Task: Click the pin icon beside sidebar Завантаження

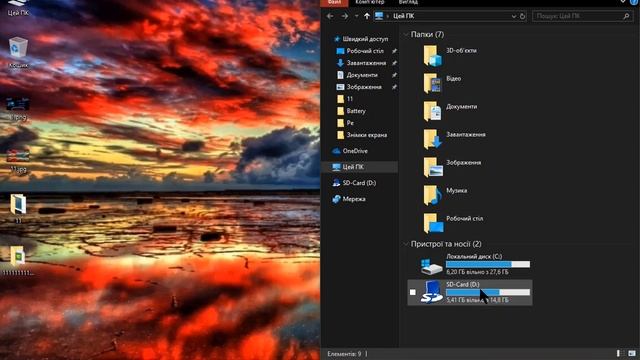Action: [394, 63]
